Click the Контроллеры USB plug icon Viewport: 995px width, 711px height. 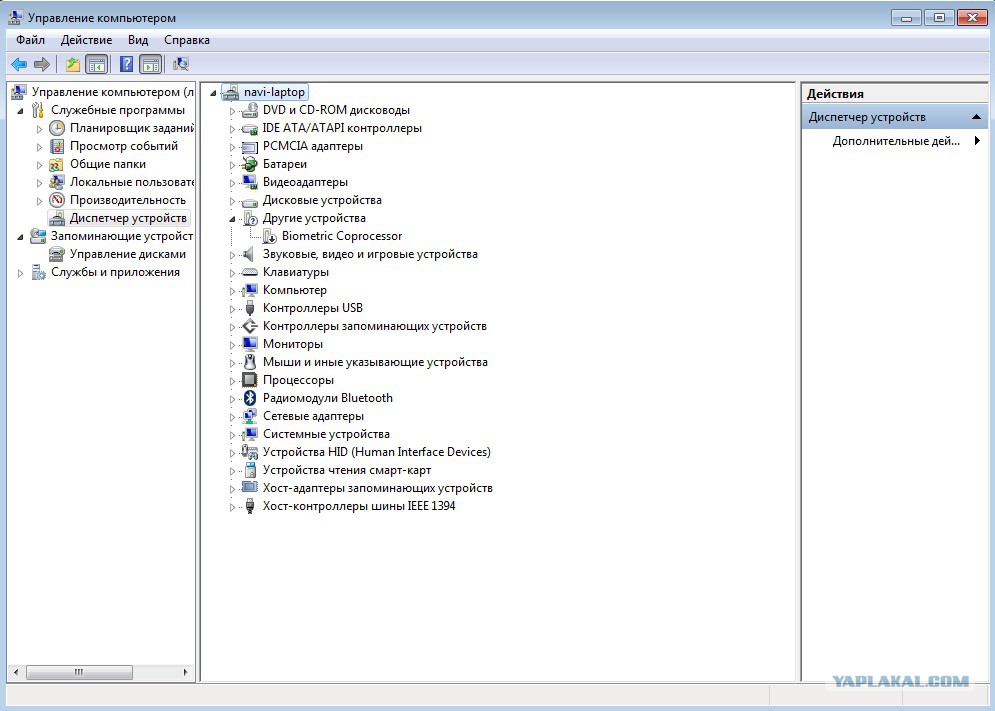click(x=249, y=308)
